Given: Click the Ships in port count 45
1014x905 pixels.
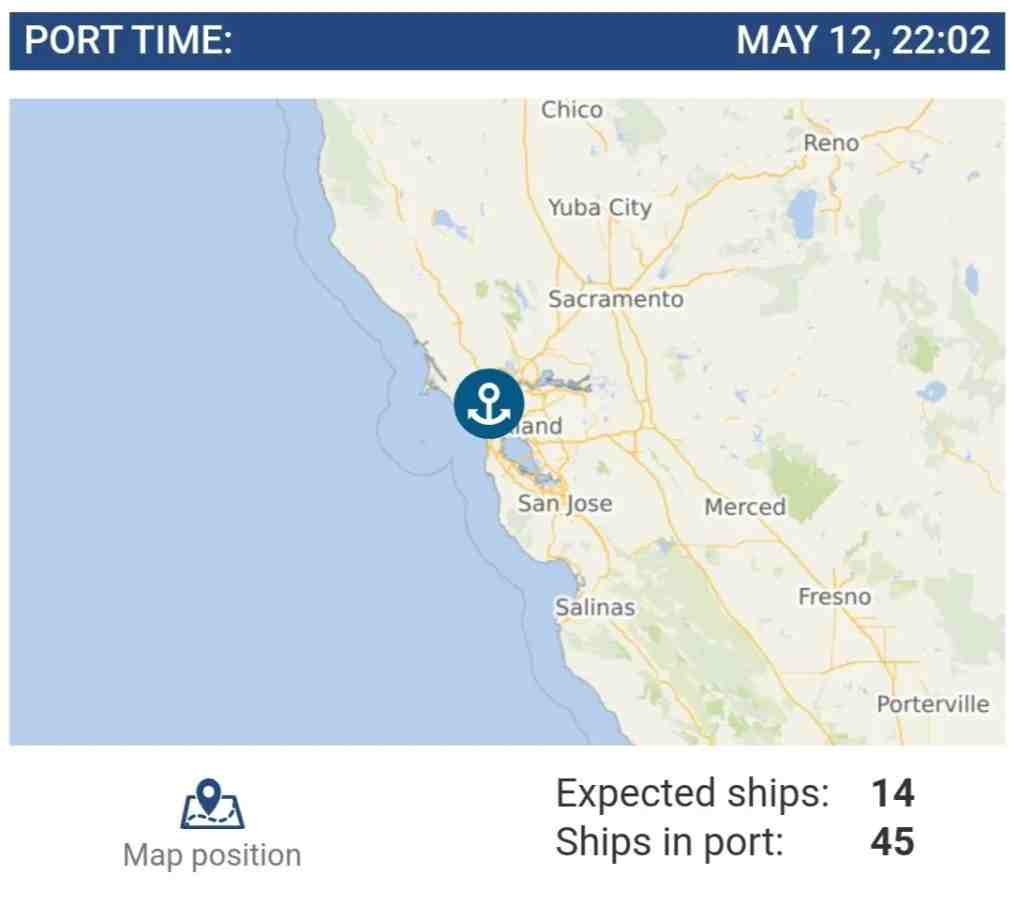Looking at the screenshot, I should (892, 842).
